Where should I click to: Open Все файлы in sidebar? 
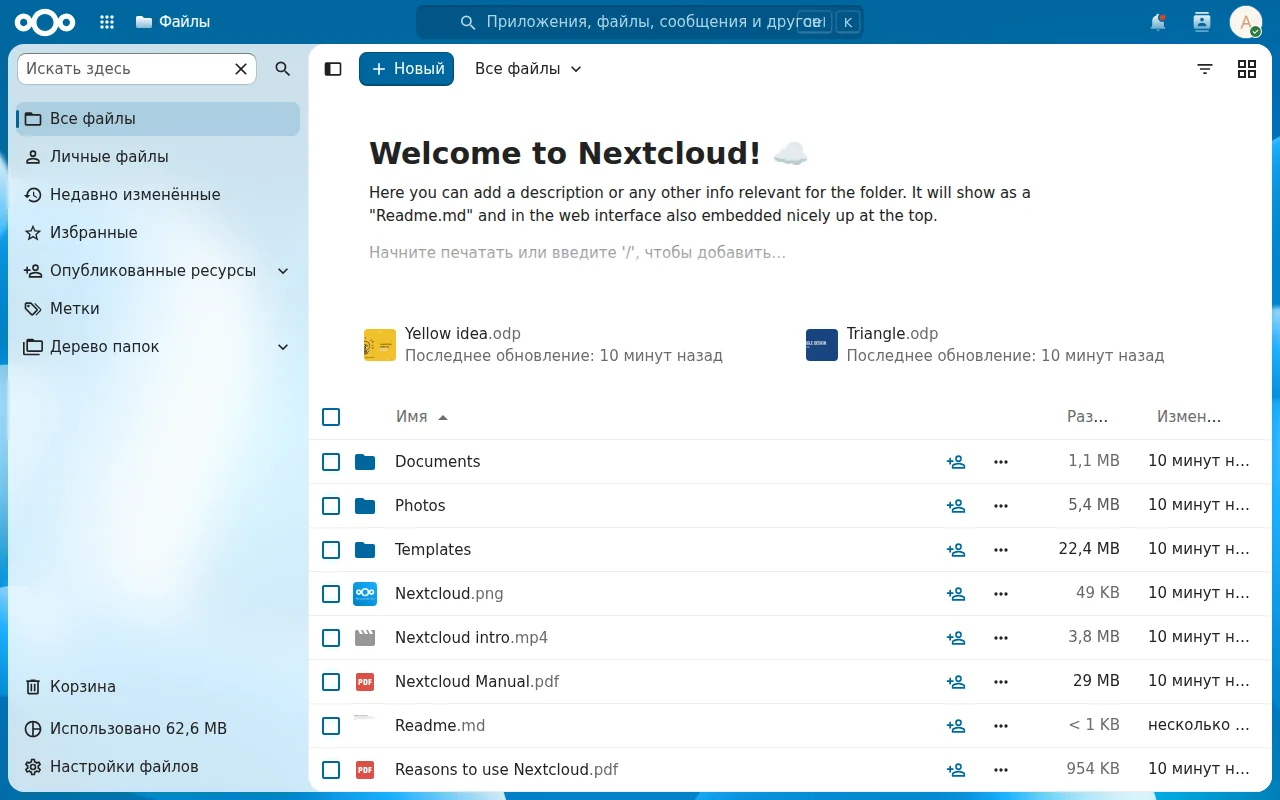point(158,119)
